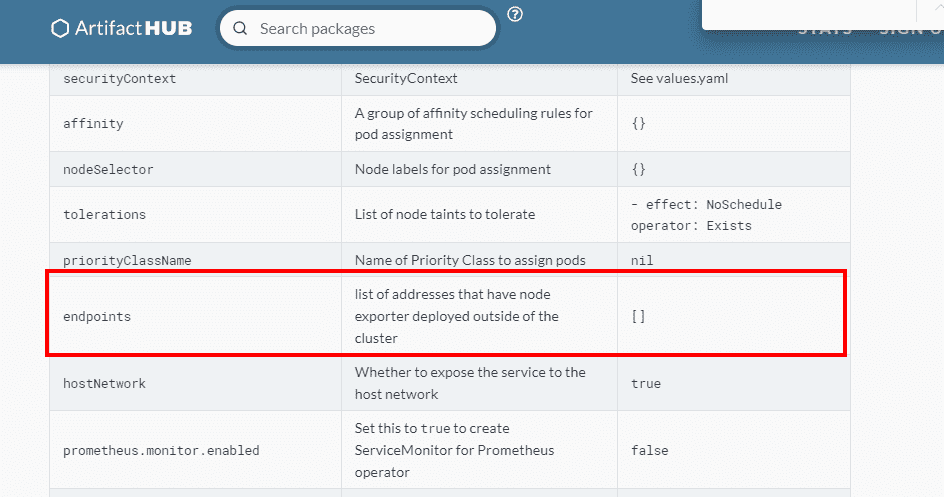Viewport: 944px width, 497px height.
Task: Click the Artifact Hub hexagon logo icon
Action: click(60, 28)
